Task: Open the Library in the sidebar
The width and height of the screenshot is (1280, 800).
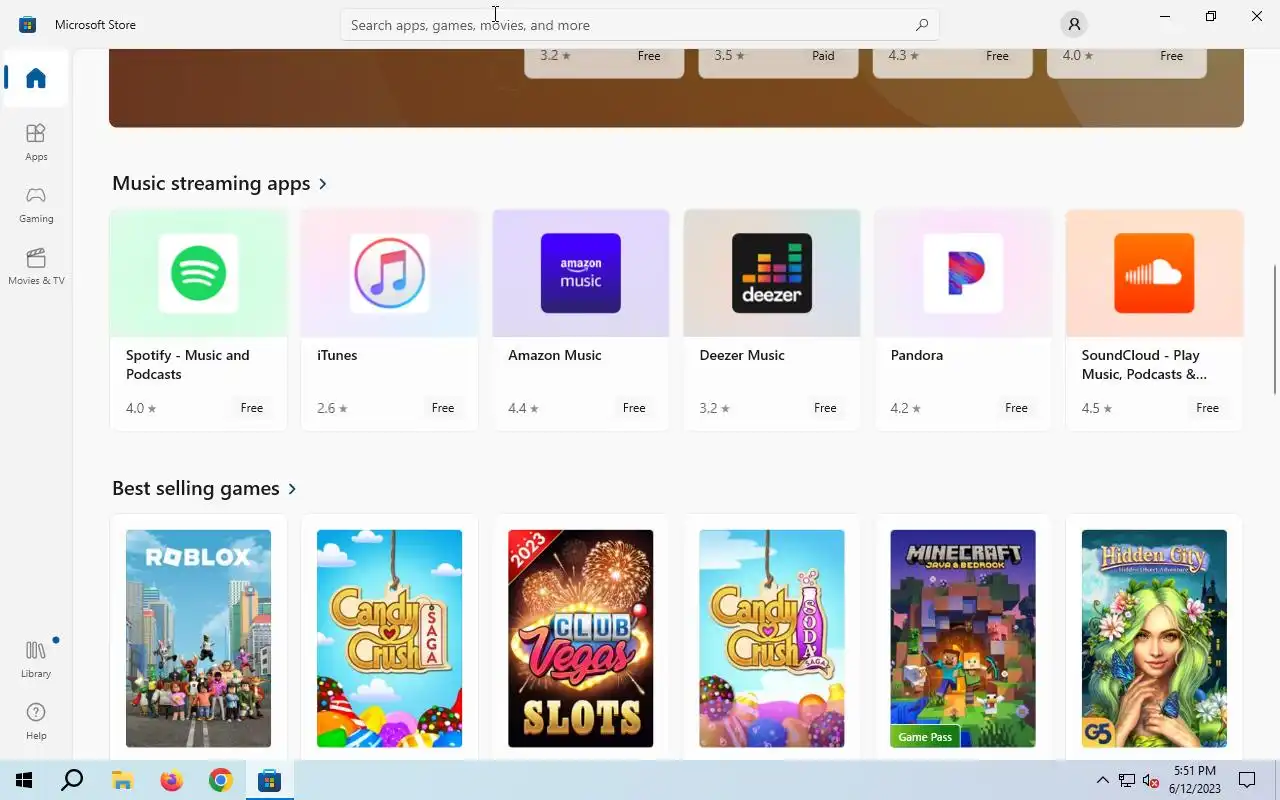Action: click(36, 659)
